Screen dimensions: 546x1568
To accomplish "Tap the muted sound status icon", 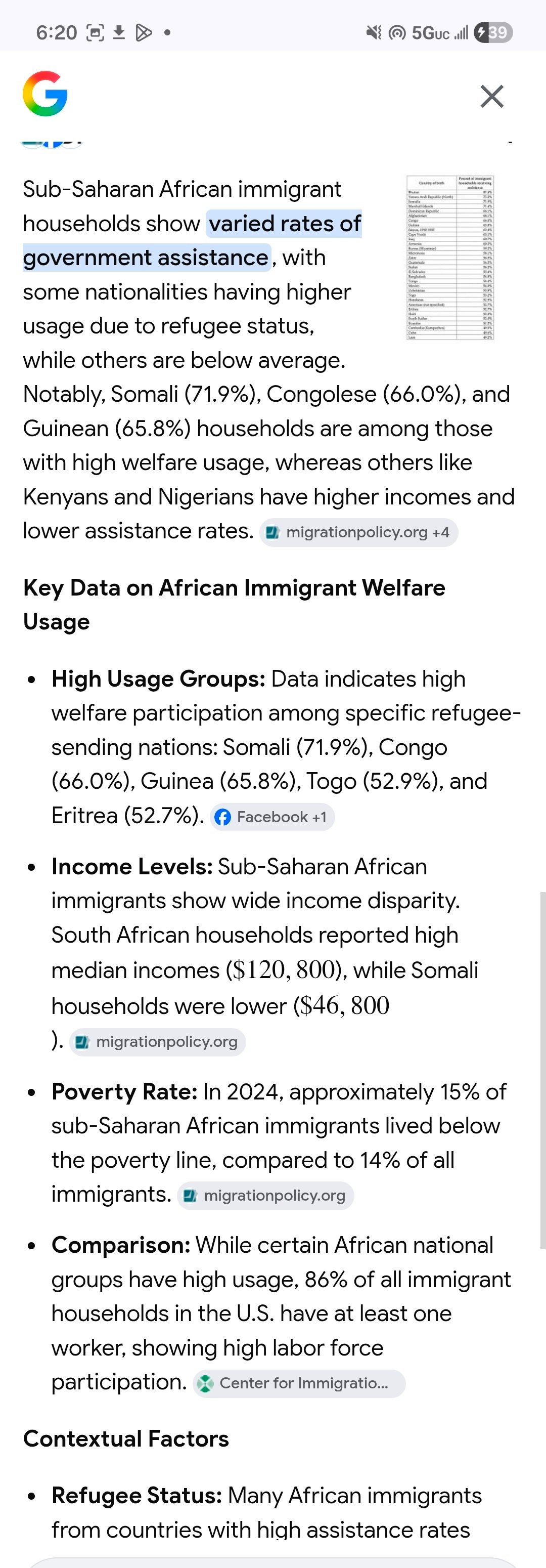I will tap(374, 32).
